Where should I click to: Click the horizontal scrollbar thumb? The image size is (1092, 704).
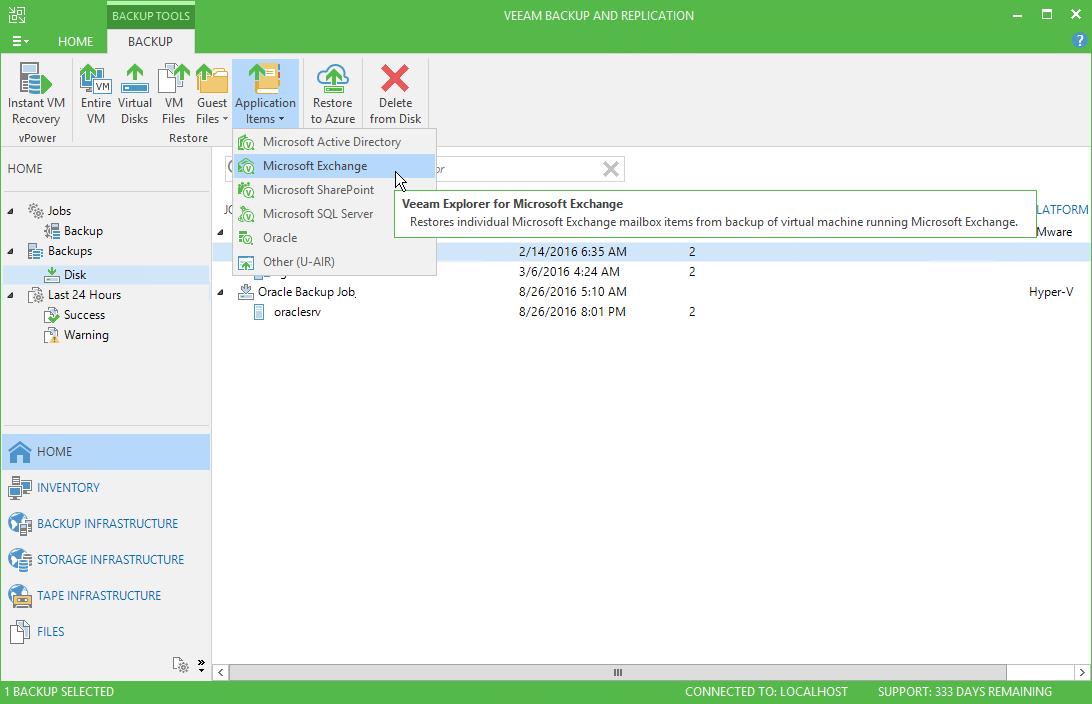tap(618, 673)
